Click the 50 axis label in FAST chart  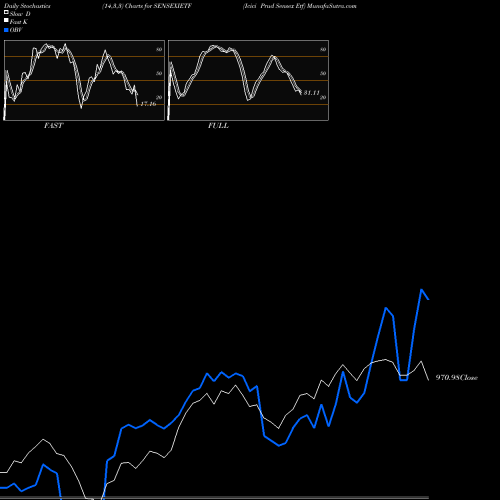coord(159,74)
